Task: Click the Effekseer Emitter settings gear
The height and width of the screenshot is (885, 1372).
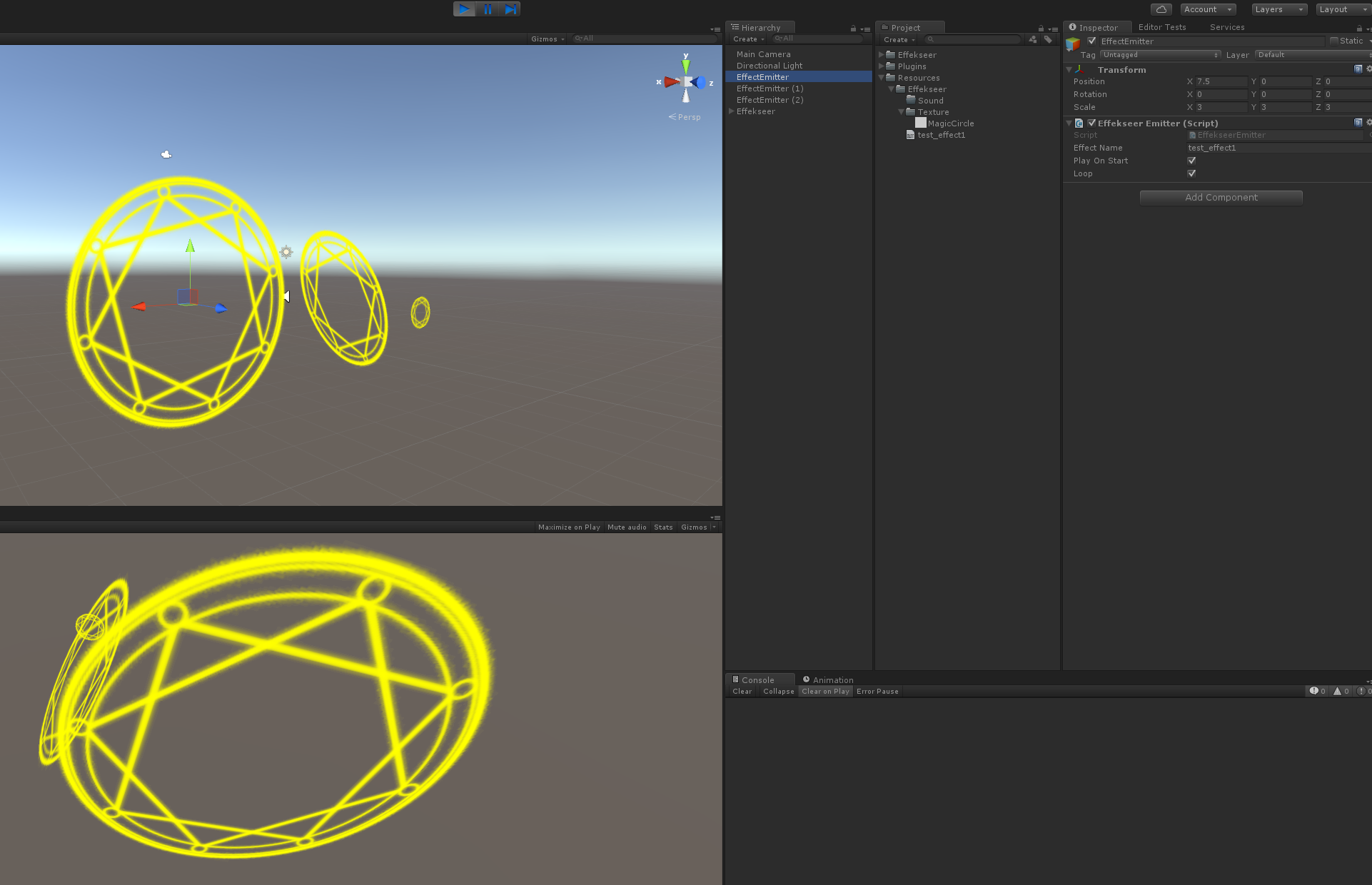Action: pos(1368,122)
